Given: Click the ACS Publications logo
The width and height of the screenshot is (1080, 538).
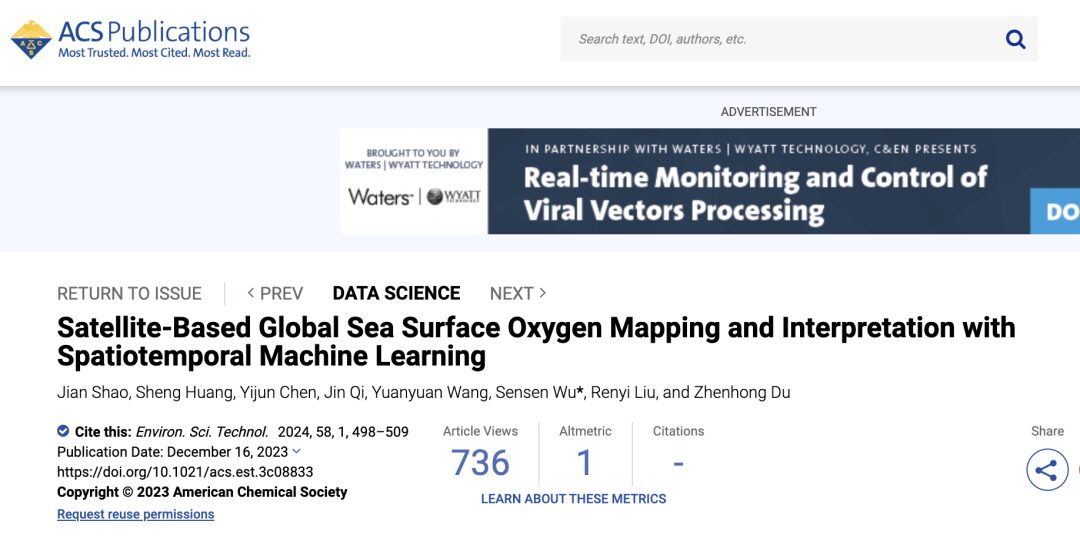Looking at the screenshot, I should point(131,39).
